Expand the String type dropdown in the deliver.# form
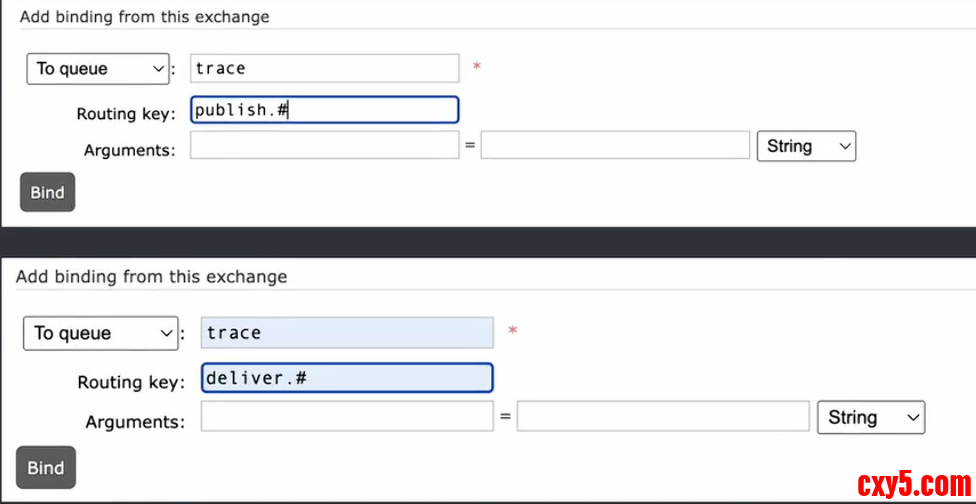Screen dimensions: 976x504 coord(870,417)
